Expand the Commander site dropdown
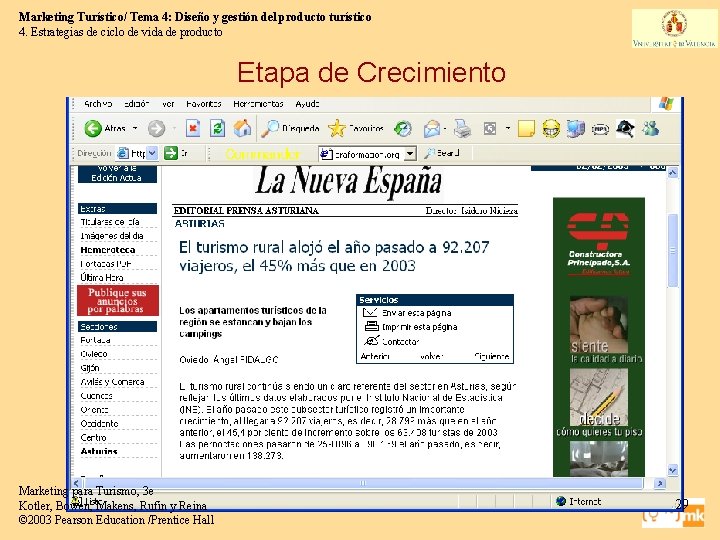 click(410, 154)
